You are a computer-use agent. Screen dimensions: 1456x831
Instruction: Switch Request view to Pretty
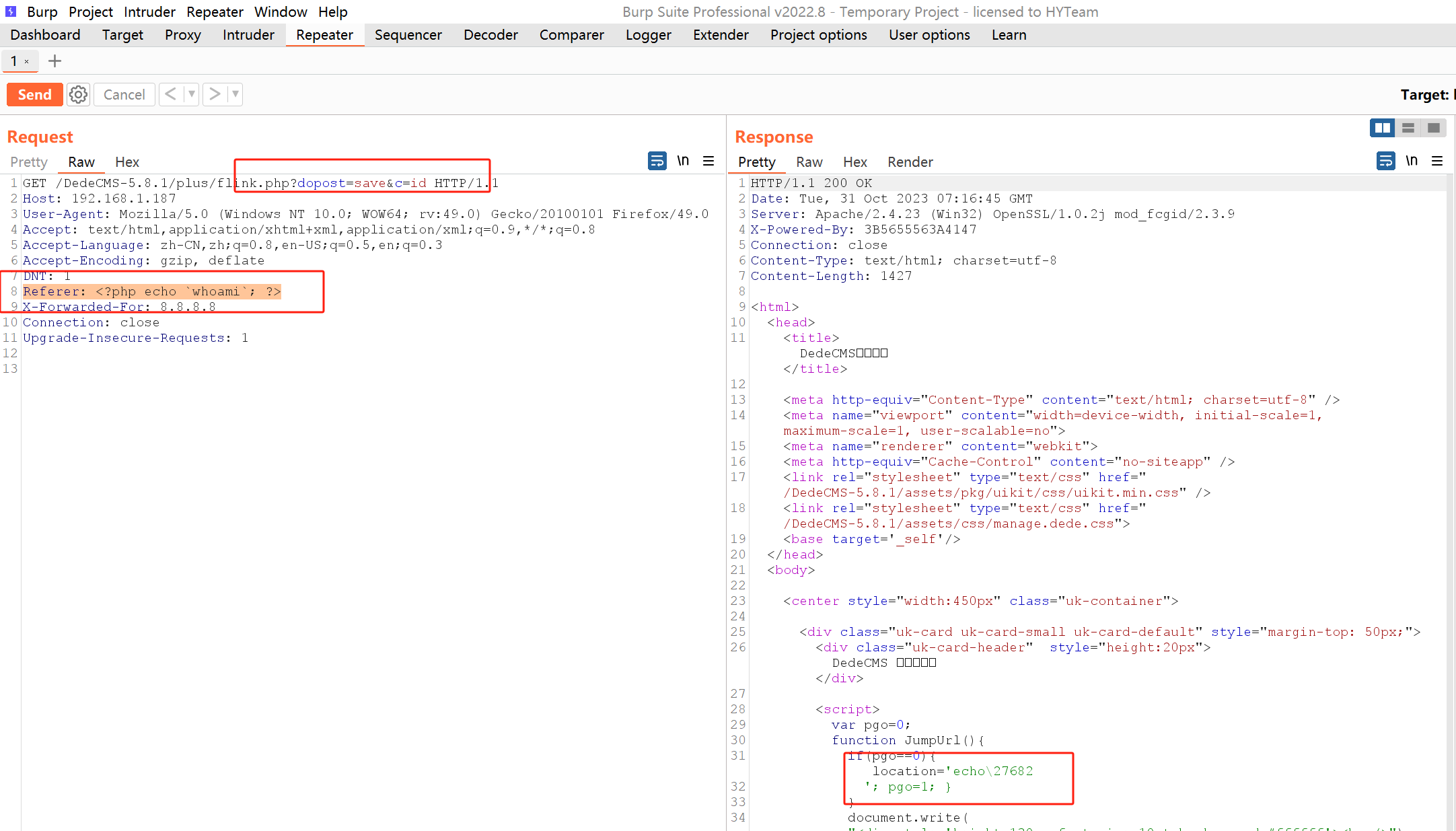click(29, 162)
